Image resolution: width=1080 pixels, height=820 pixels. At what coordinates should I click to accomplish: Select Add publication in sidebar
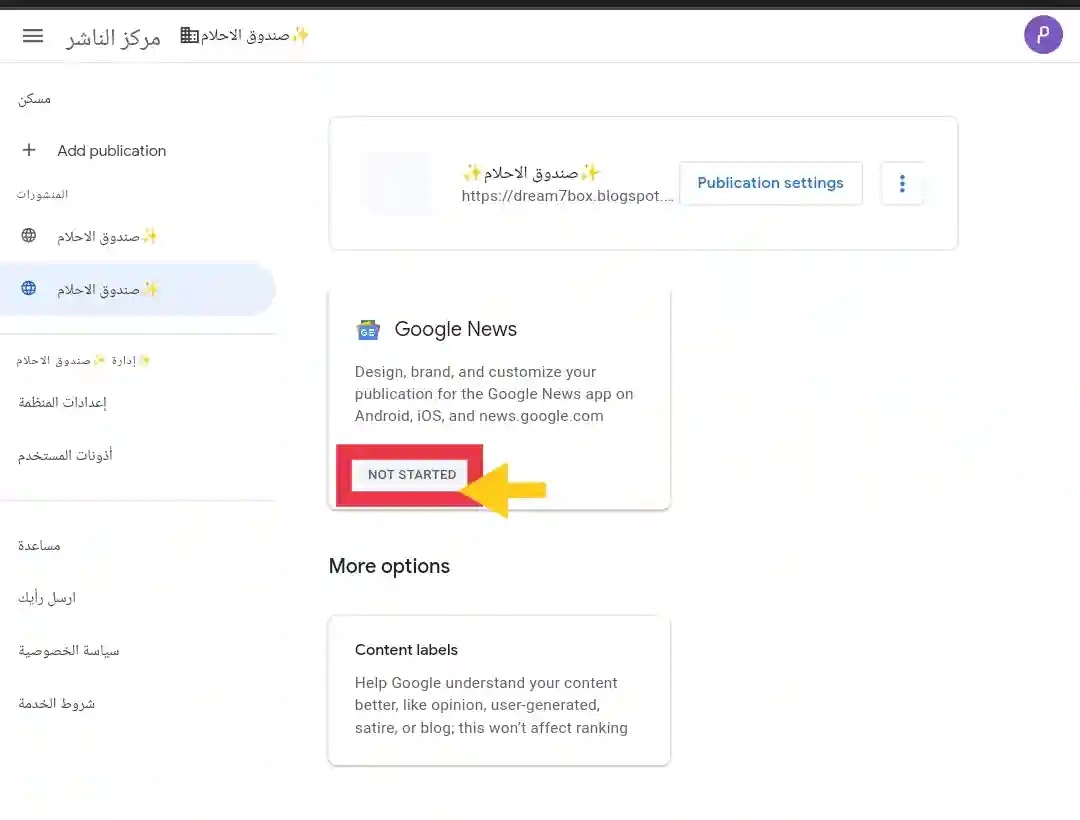[x=112, y=151]
